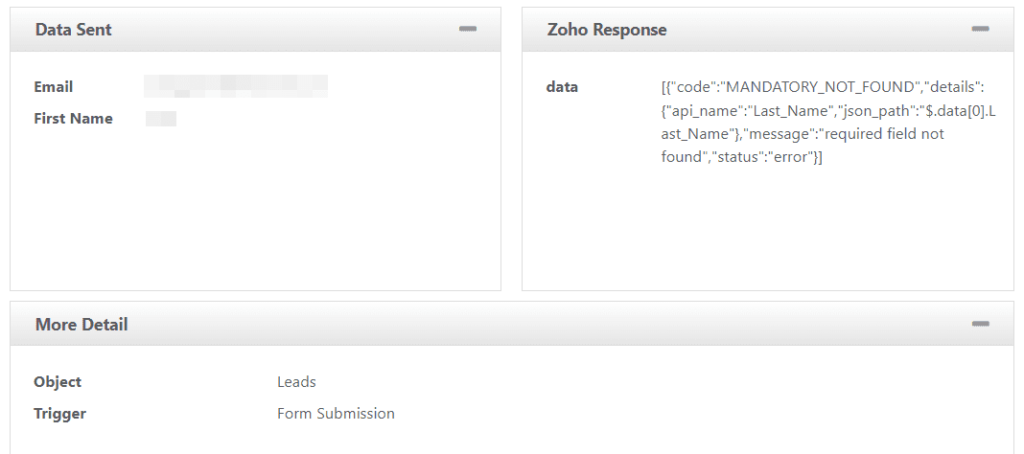1024x454 pixels.
Task: Select the Form Submission trigger value
Action: click(336, 413)
